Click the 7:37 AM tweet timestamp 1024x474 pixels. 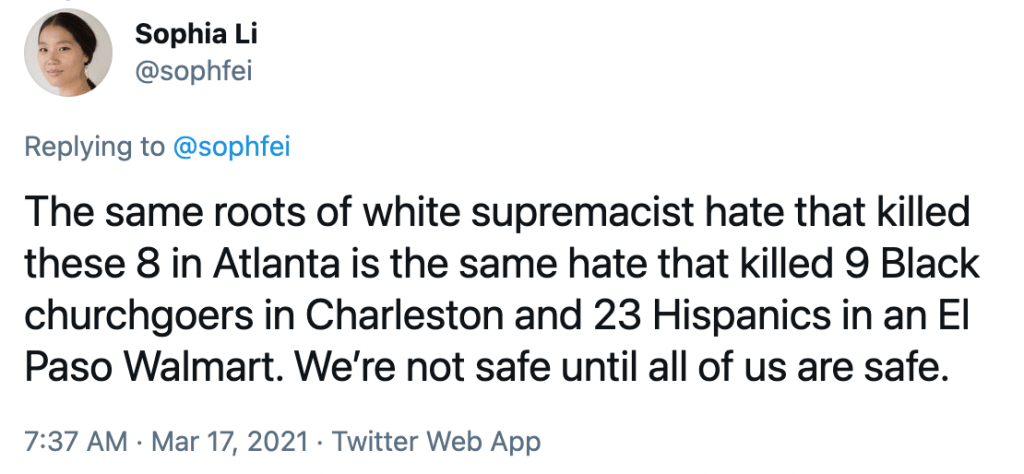[x=73, y=441]
